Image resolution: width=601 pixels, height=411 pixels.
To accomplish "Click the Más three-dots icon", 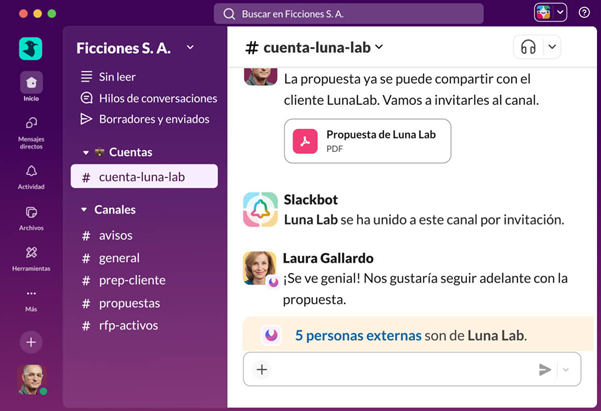I will (x=31, y=294).
